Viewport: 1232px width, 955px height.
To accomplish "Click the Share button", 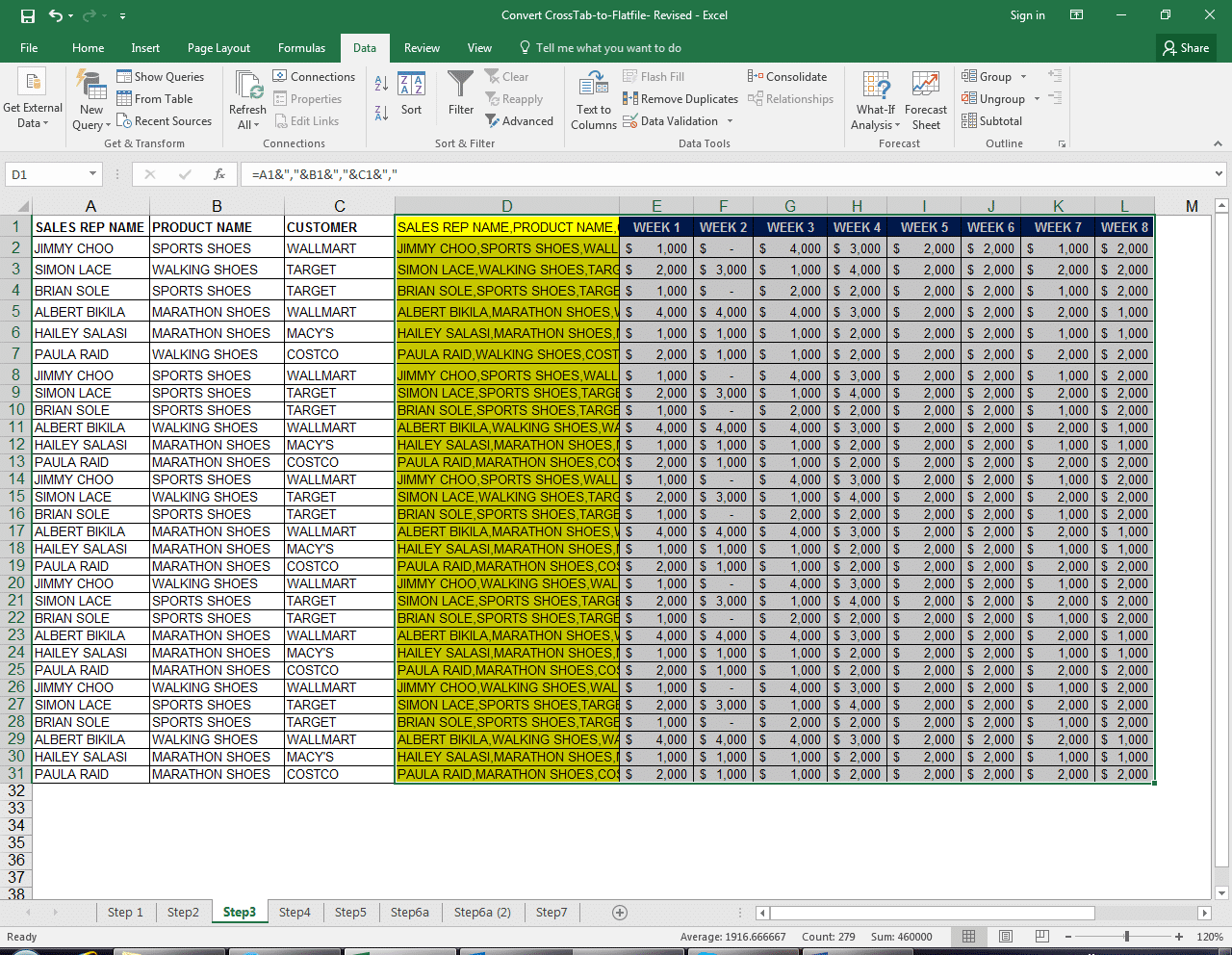I will pyautogui.click(x=1186, y=48).
